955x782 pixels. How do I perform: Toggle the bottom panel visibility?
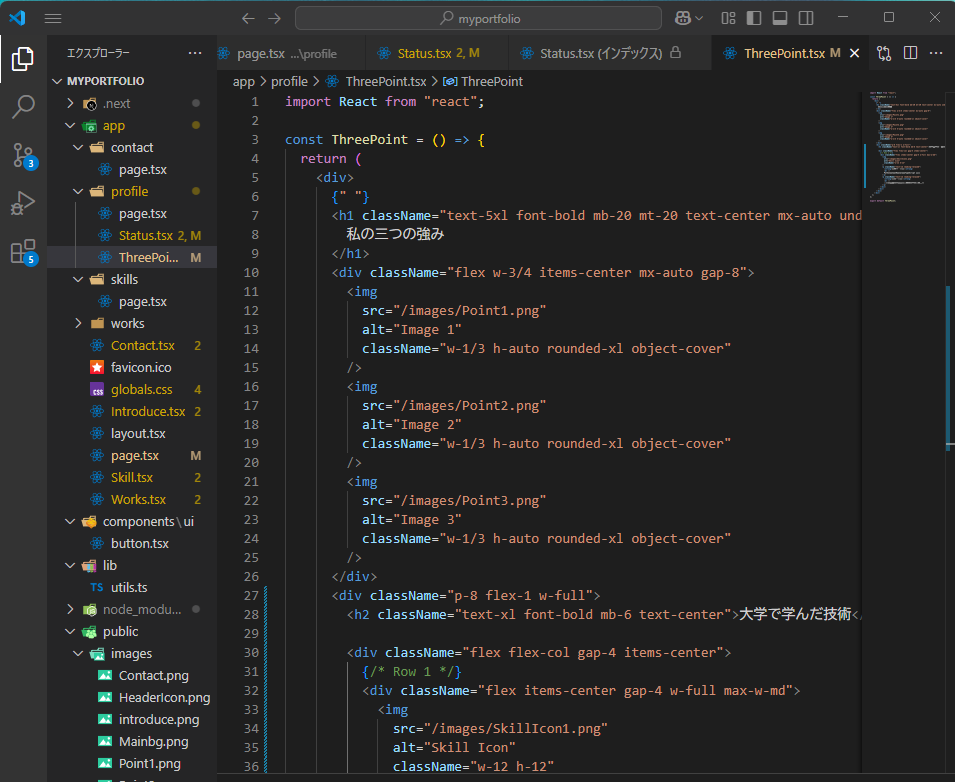(780, 18)
